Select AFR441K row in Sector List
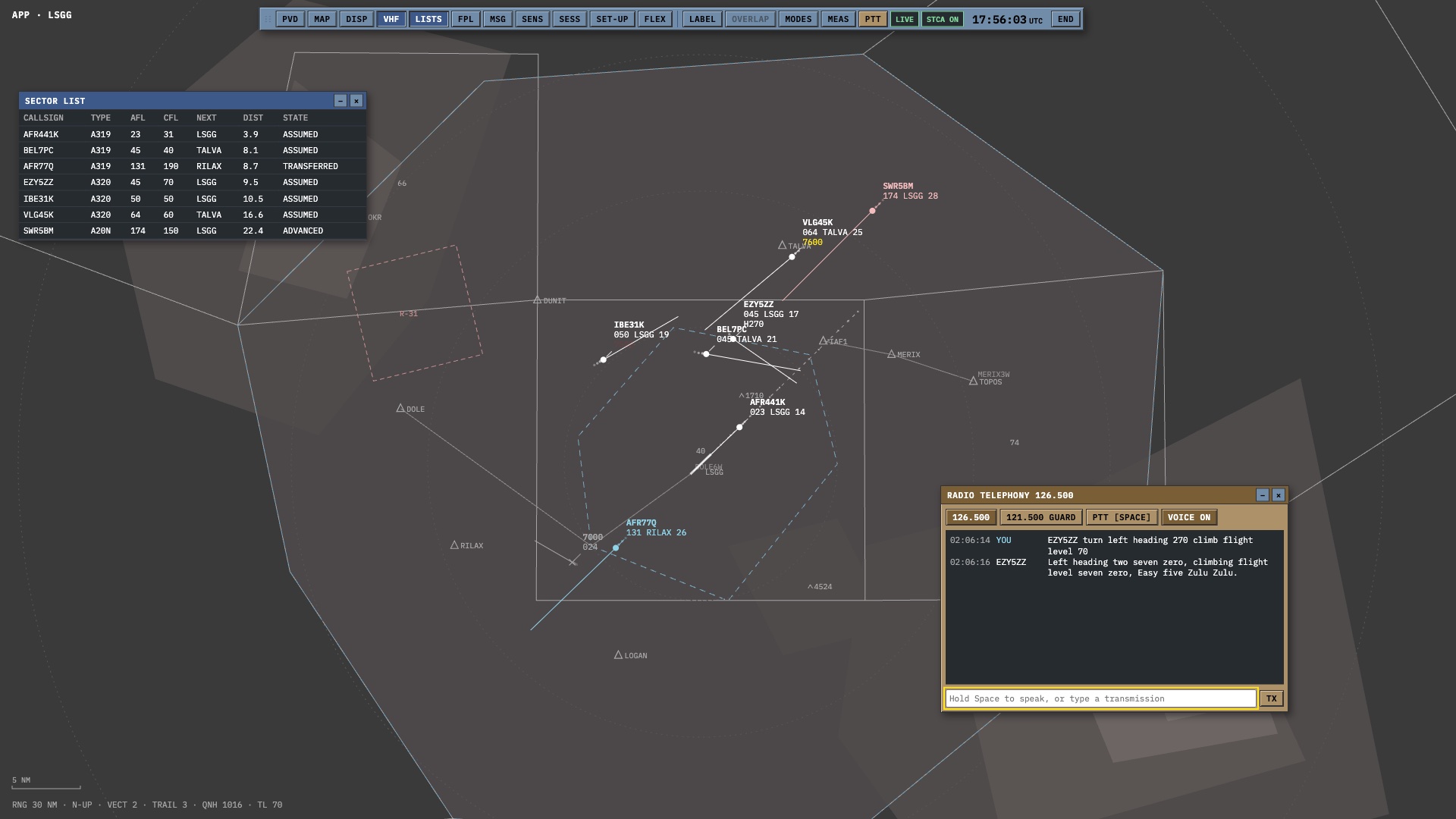1456x819 pixels. click(x=193, y=134)
